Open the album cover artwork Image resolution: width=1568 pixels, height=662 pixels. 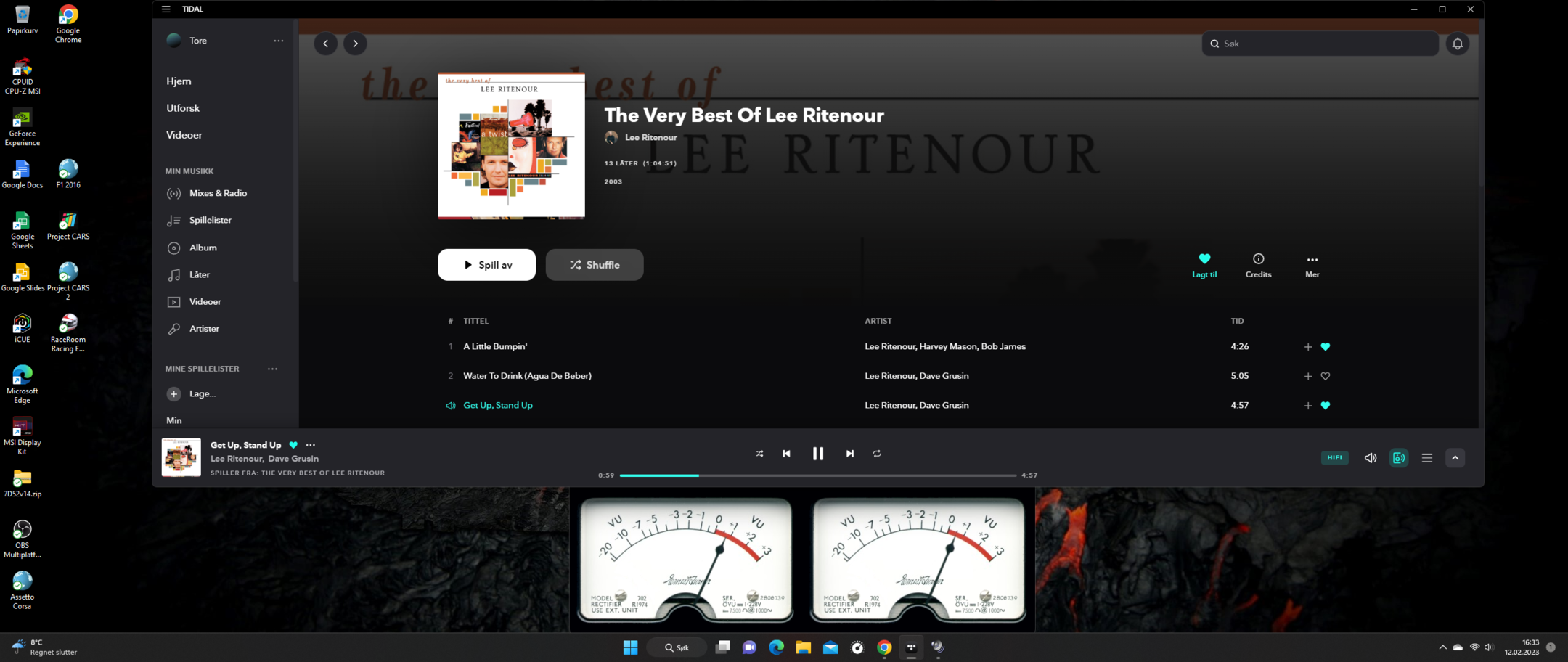pos(511,145)
